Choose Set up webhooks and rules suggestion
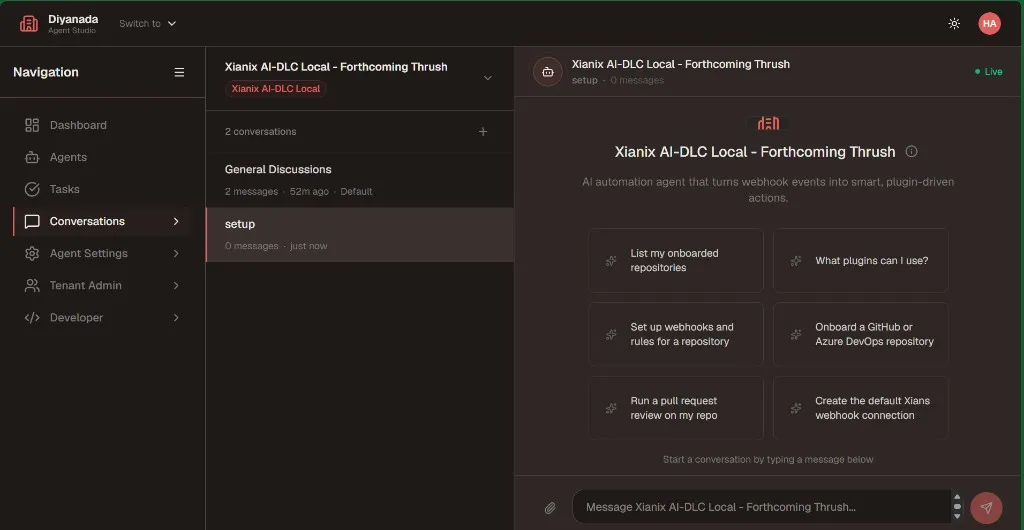Viewport: 1024px width, 530px height. [676, 334]
